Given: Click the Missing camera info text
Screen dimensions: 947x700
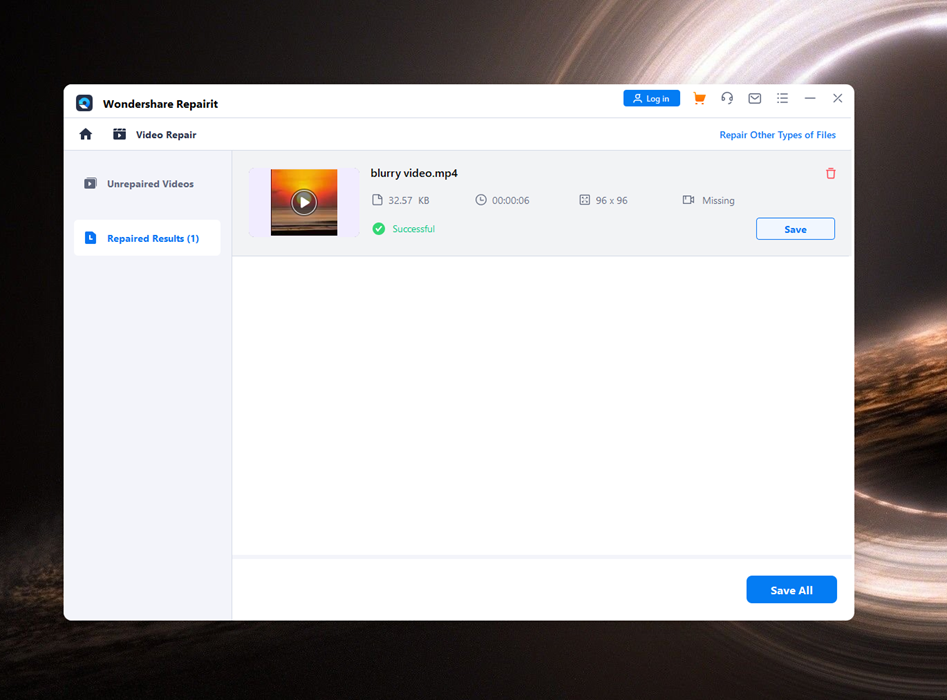Looking at the screenshot, I should pos(718,201).
